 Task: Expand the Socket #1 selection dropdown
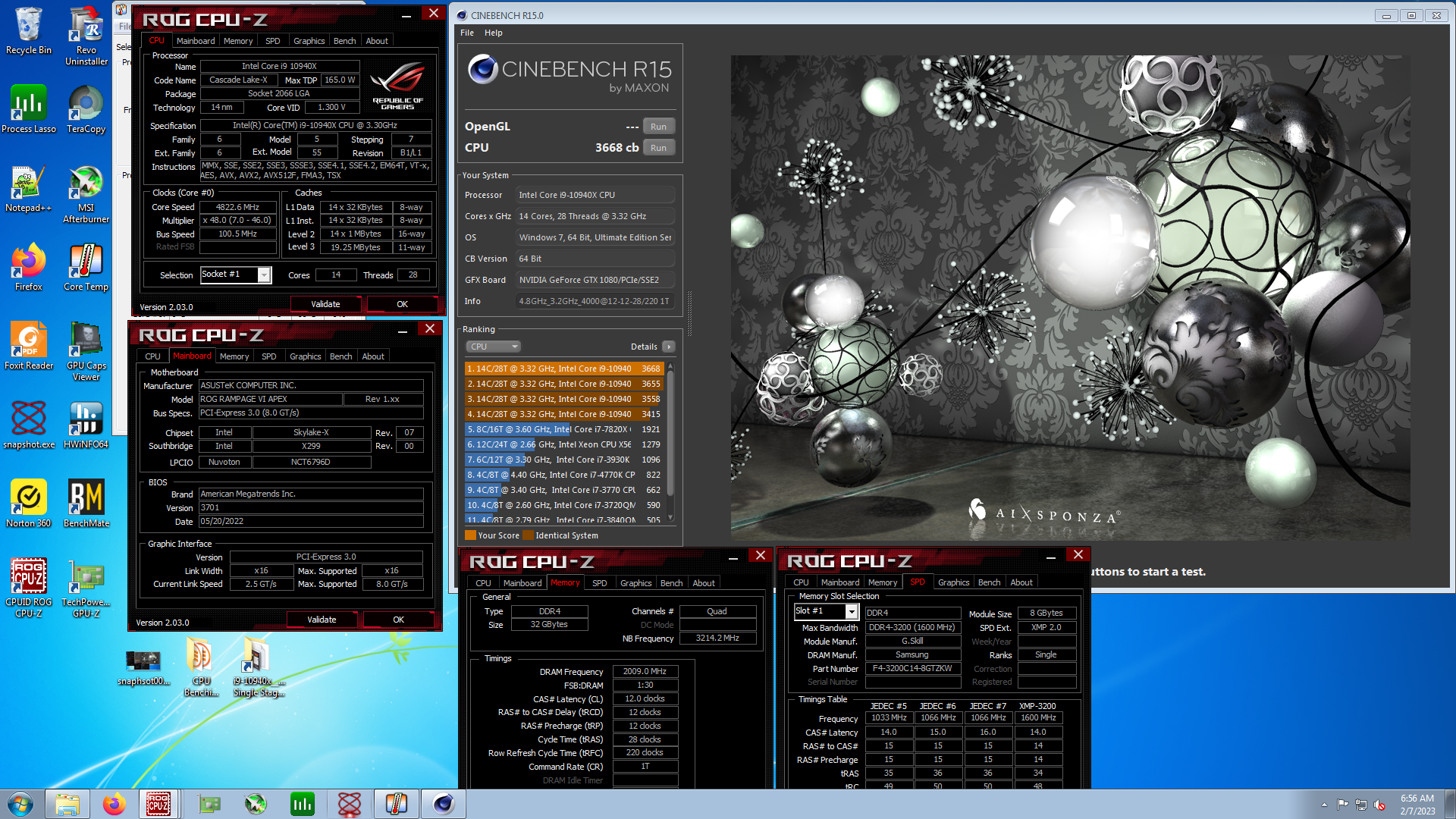(x=264, y=275)
